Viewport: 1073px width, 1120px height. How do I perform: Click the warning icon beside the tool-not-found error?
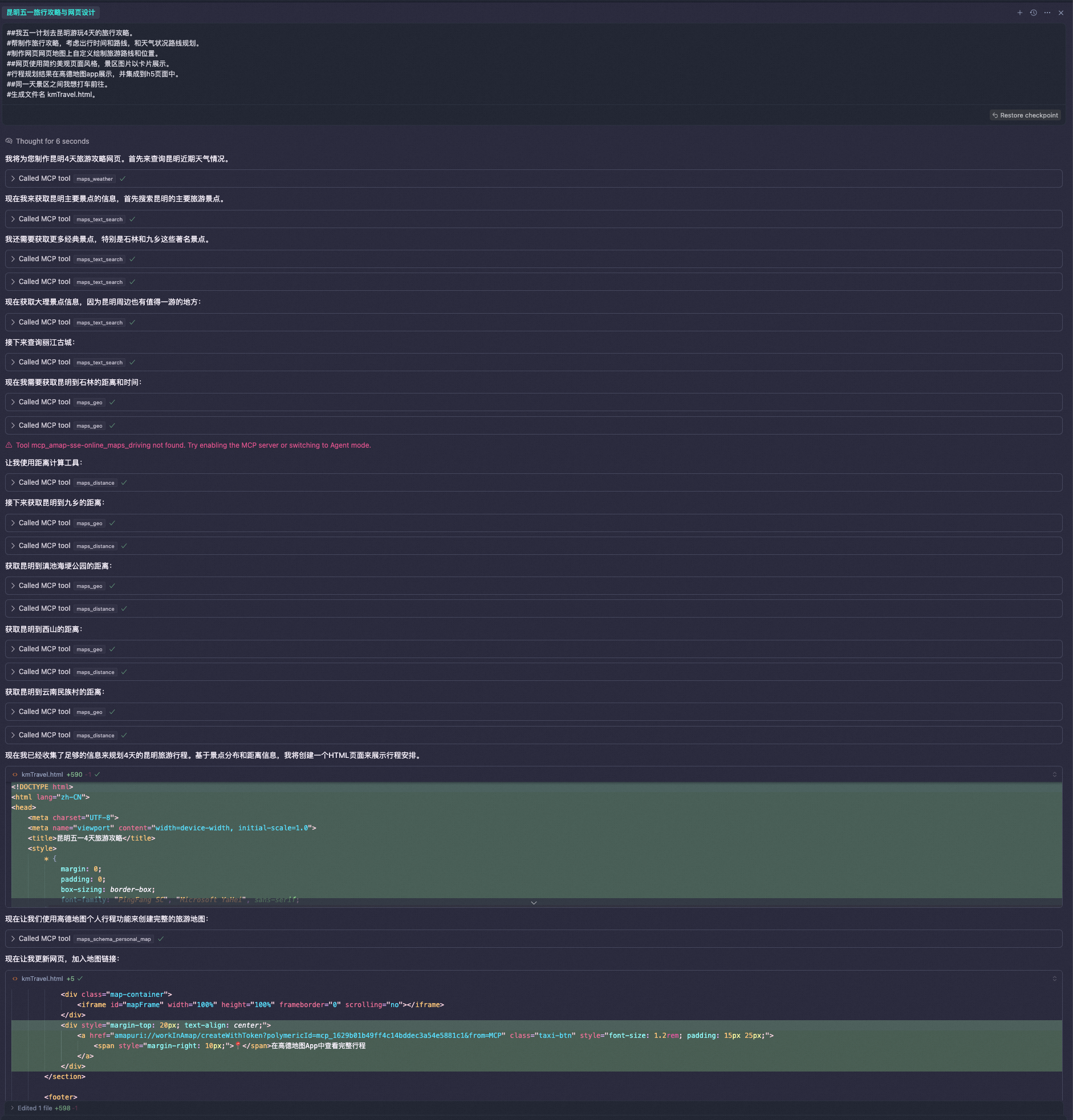point(9,445)
